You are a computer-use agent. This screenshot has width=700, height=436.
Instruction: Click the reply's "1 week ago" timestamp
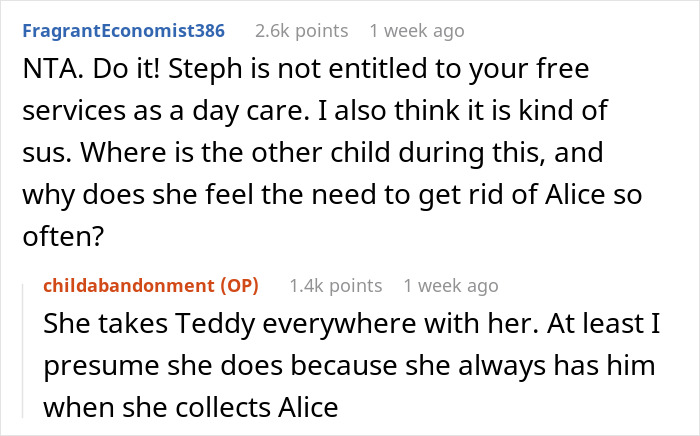click(x=453, y=286)
